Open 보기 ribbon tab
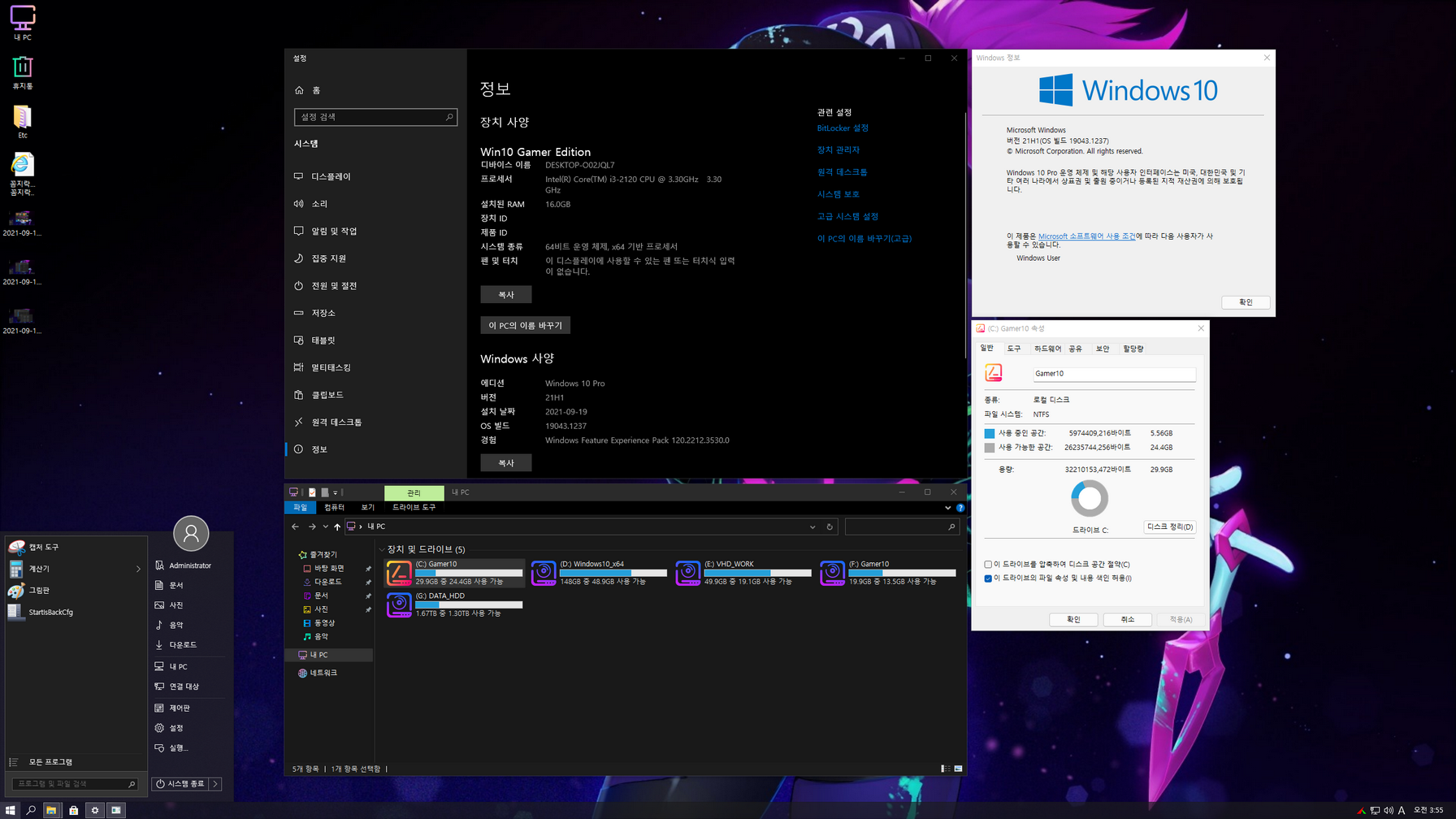This screenshot has width=1456, height=819. [x=367, y=507]
